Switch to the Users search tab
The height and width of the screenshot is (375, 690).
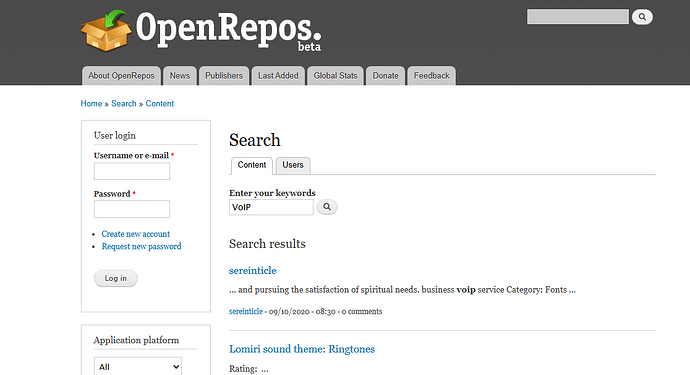tap(293, 165)
